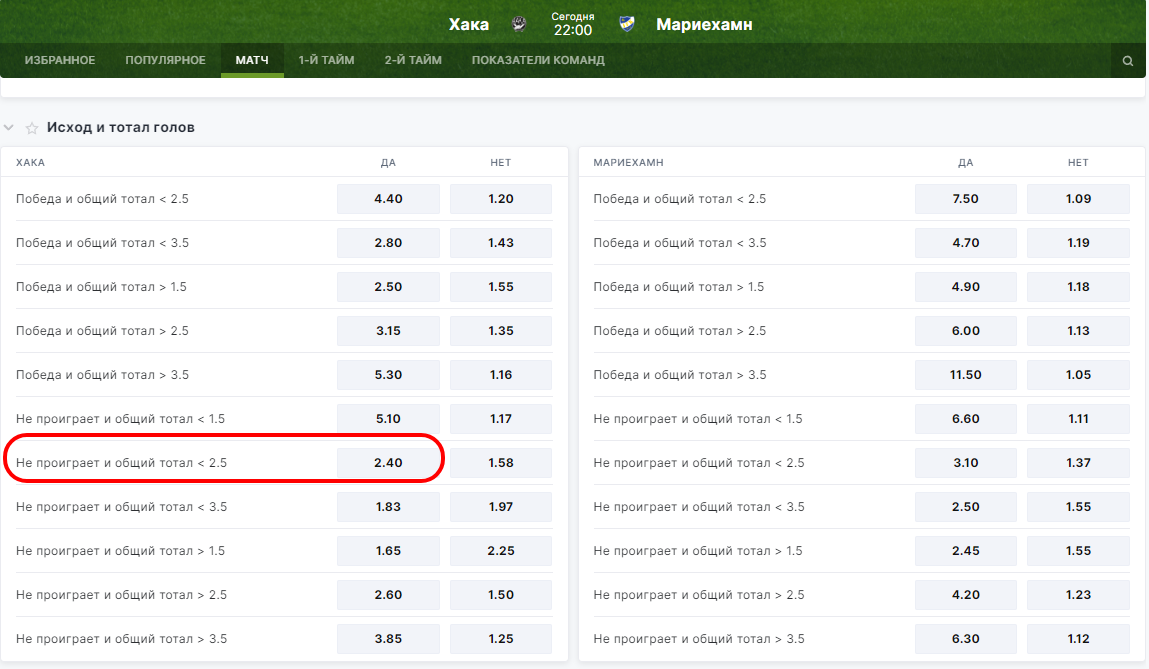
Task: Click the Хака team name in header
Action: 469,24
